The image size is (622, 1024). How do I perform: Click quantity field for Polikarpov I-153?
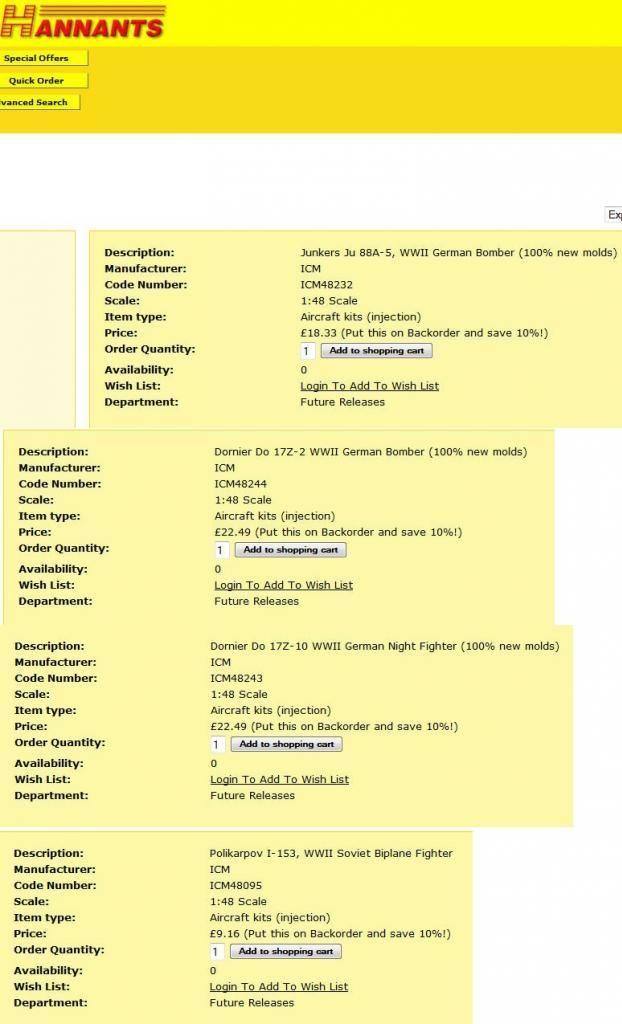(216, 951)
